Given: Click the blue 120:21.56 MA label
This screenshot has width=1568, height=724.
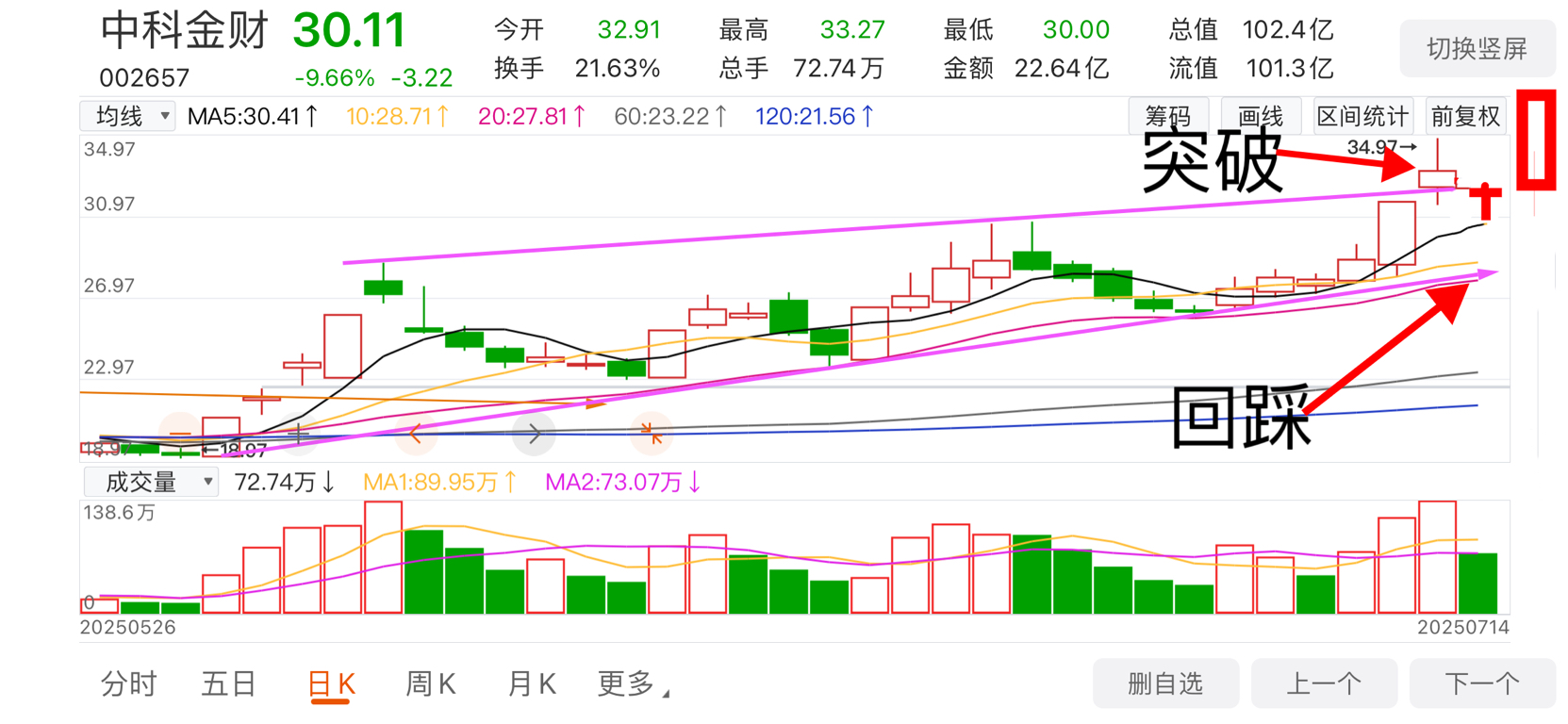Looking at the screenshot, I should pyautogui.click(x=815, y=116).
